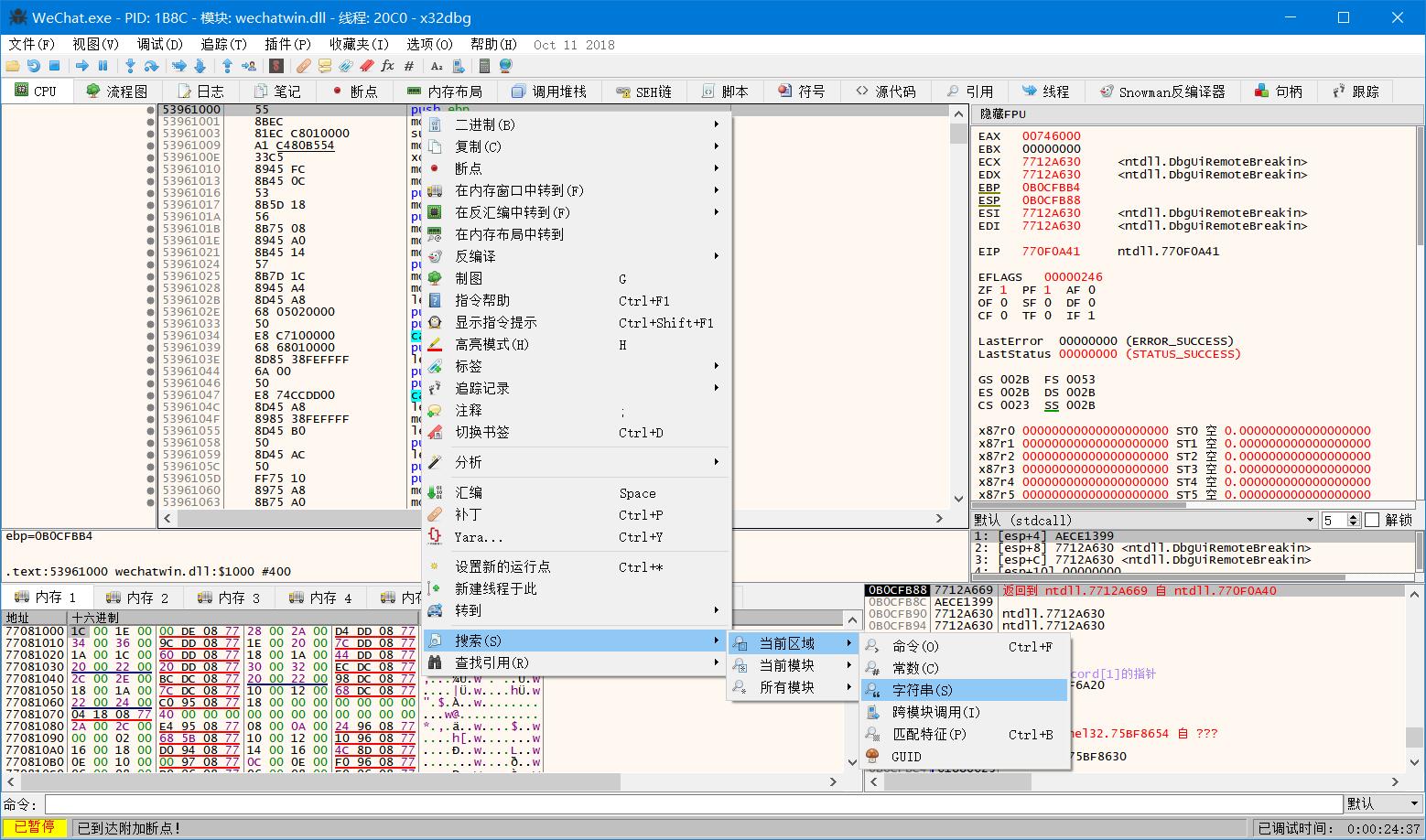Click the stack panel vertical scrollbar
The height and width of the screenshot is (840, 1426).
point(1414,678)
